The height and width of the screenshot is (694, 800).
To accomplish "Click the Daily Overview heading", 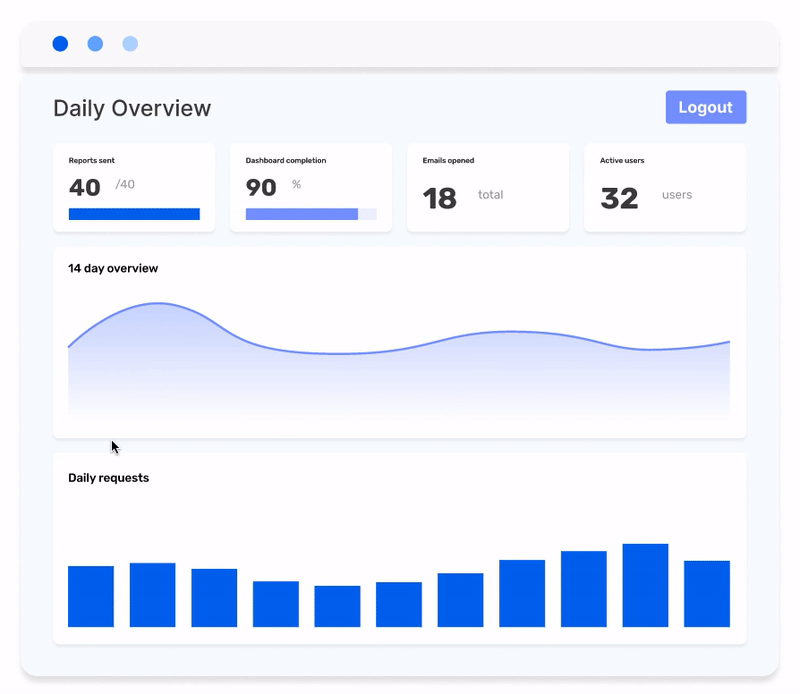I will (132, 108).
